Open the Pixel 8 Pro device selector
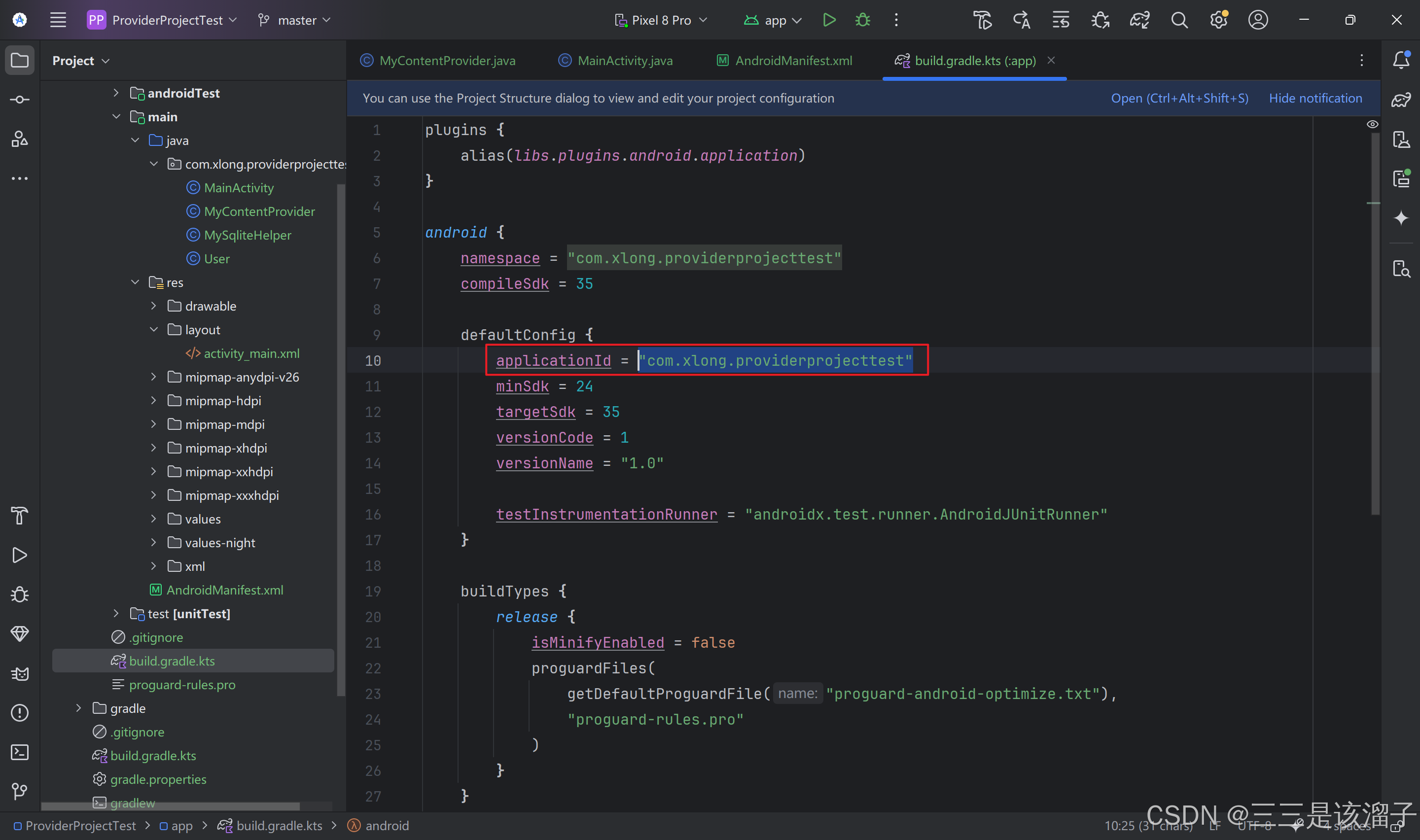The height and width of the screenshot is (840, 1420). click(x=661, y=20)
